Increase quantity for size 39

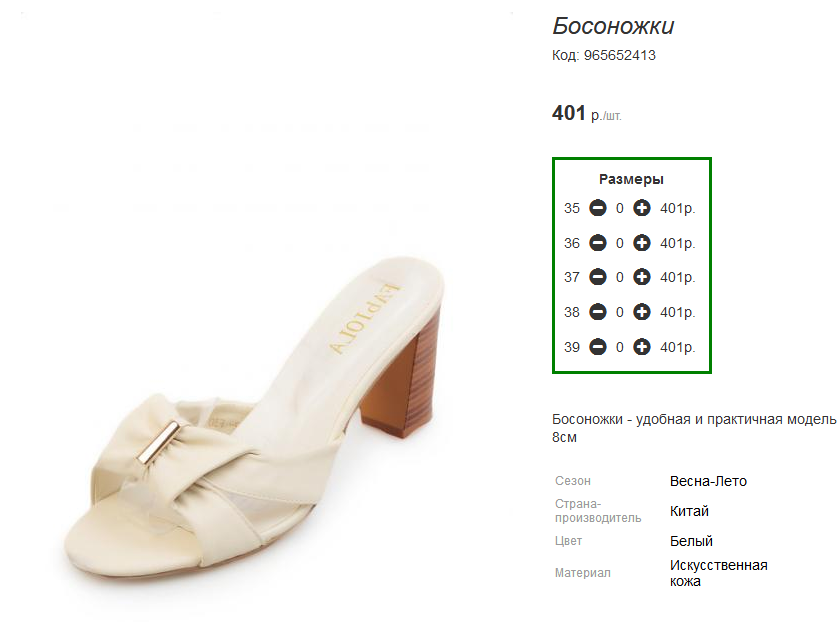pyautogui.click(x=642, y=347)
